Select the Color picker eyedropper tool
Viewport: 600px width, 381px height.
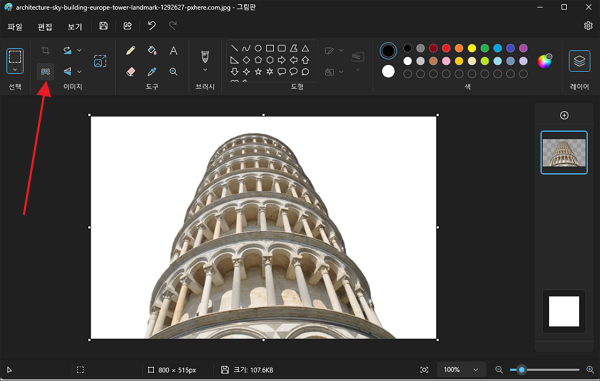(x=152, y=72)
